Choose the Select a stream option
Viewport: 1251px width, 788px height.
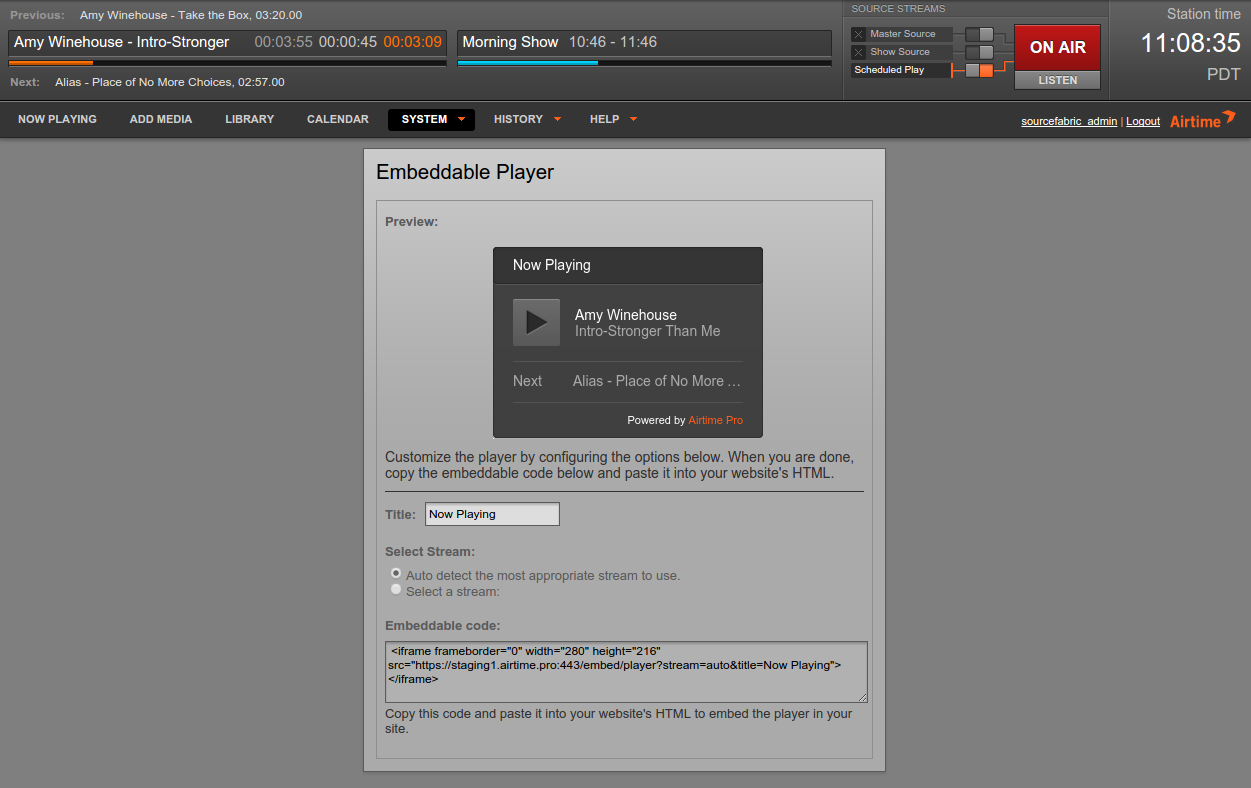(x=396, y=589)
